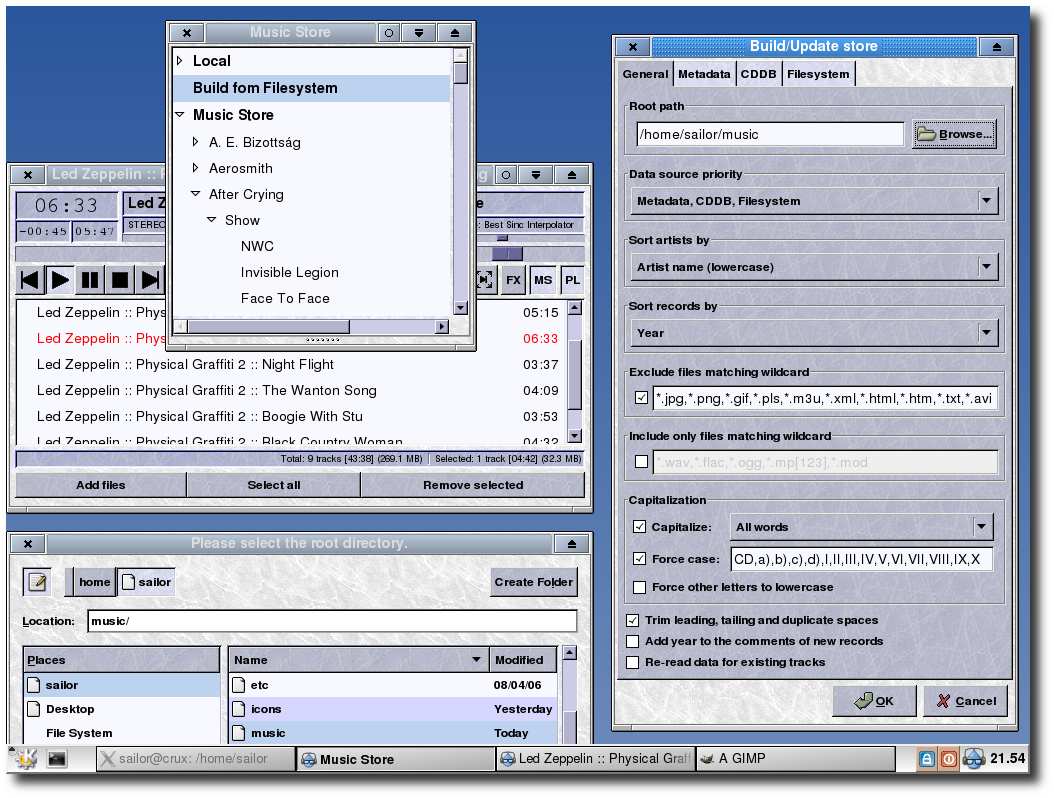Switch to the Metadata tab

click(x=704, y=74)
